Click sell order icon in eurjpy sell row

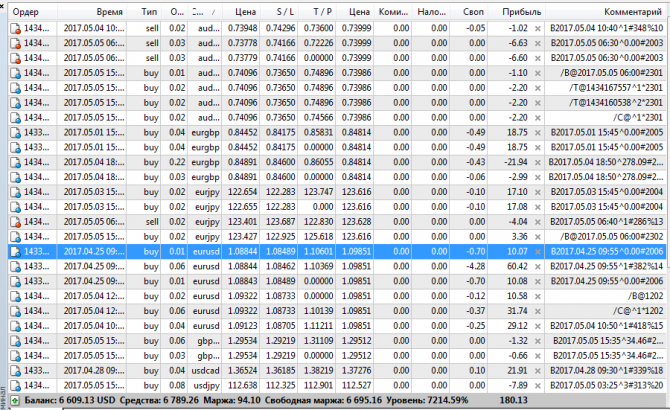[16, 222]
